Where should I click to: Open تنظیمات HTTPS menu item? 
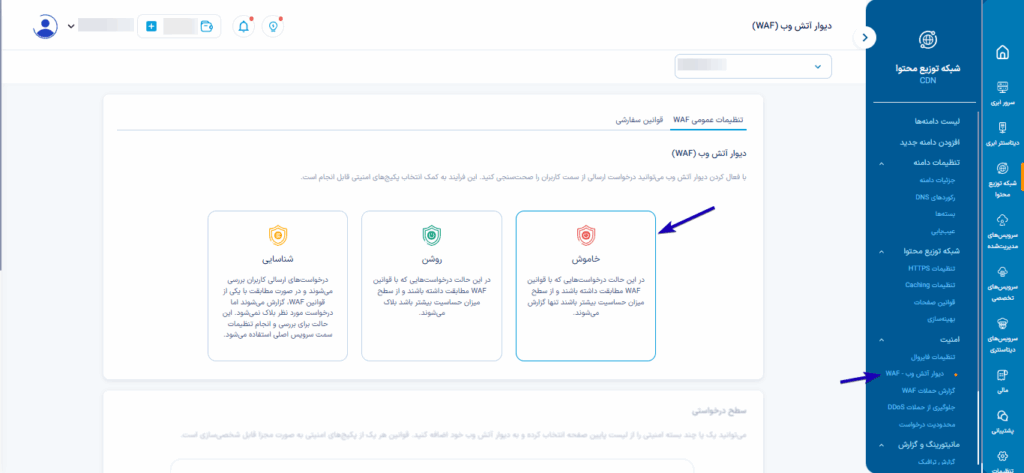932,268
